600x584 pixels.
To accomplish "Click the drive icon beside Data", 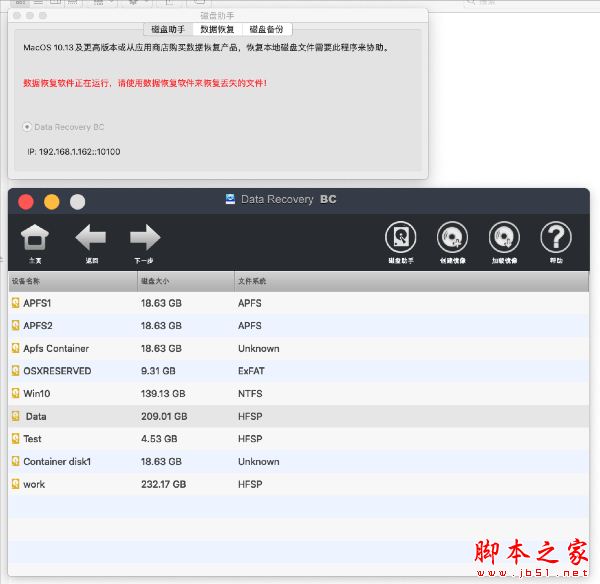I will point(15,416).
